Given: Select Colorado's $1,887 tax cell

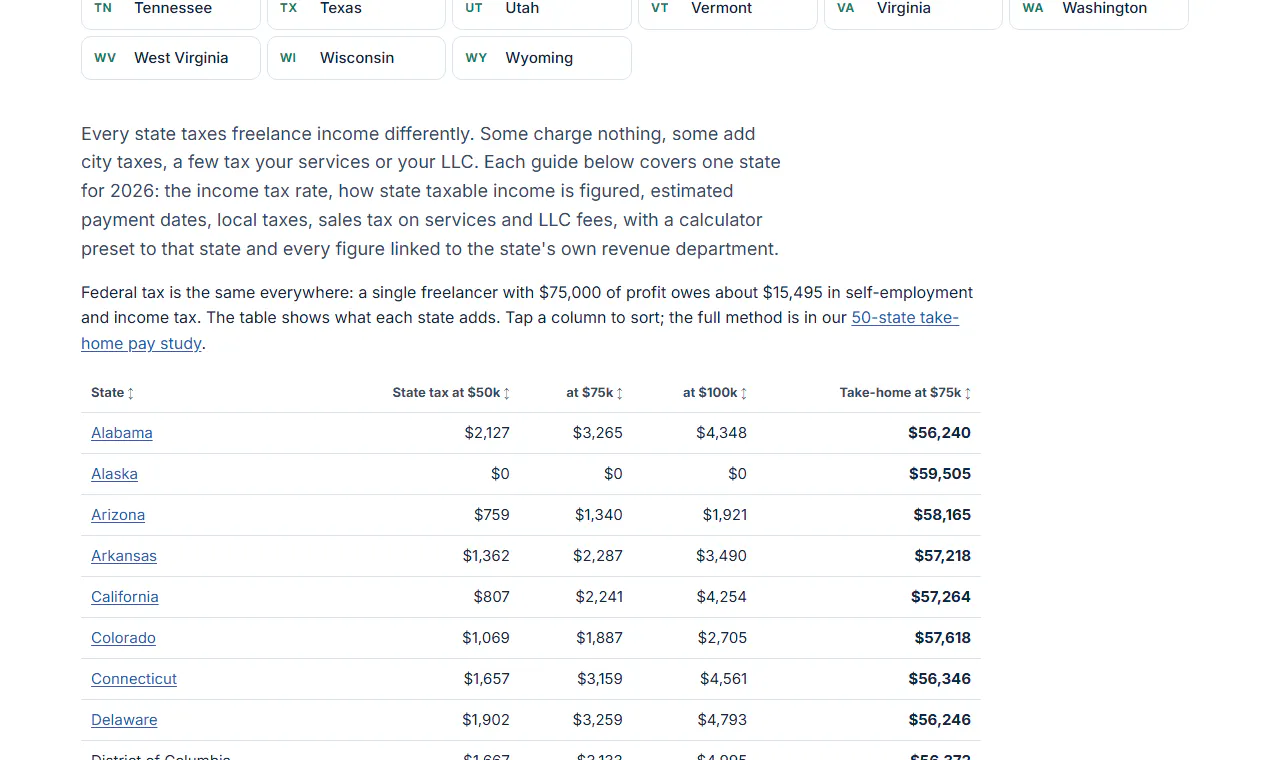Looking at the screenshot, I should [599, 638].
